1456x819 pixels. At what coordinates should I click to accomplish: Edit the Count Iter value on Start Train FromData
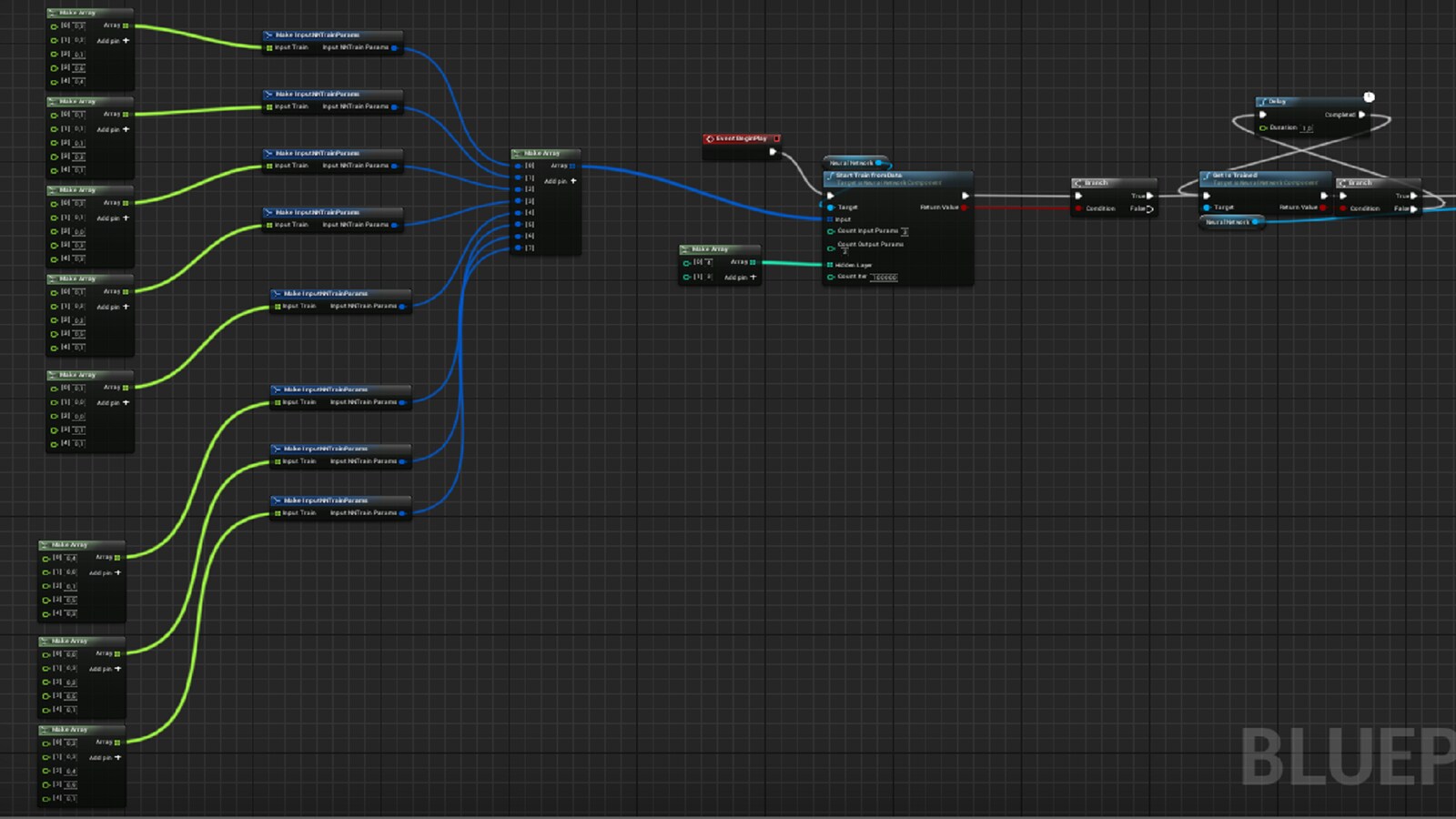point(884,276)
